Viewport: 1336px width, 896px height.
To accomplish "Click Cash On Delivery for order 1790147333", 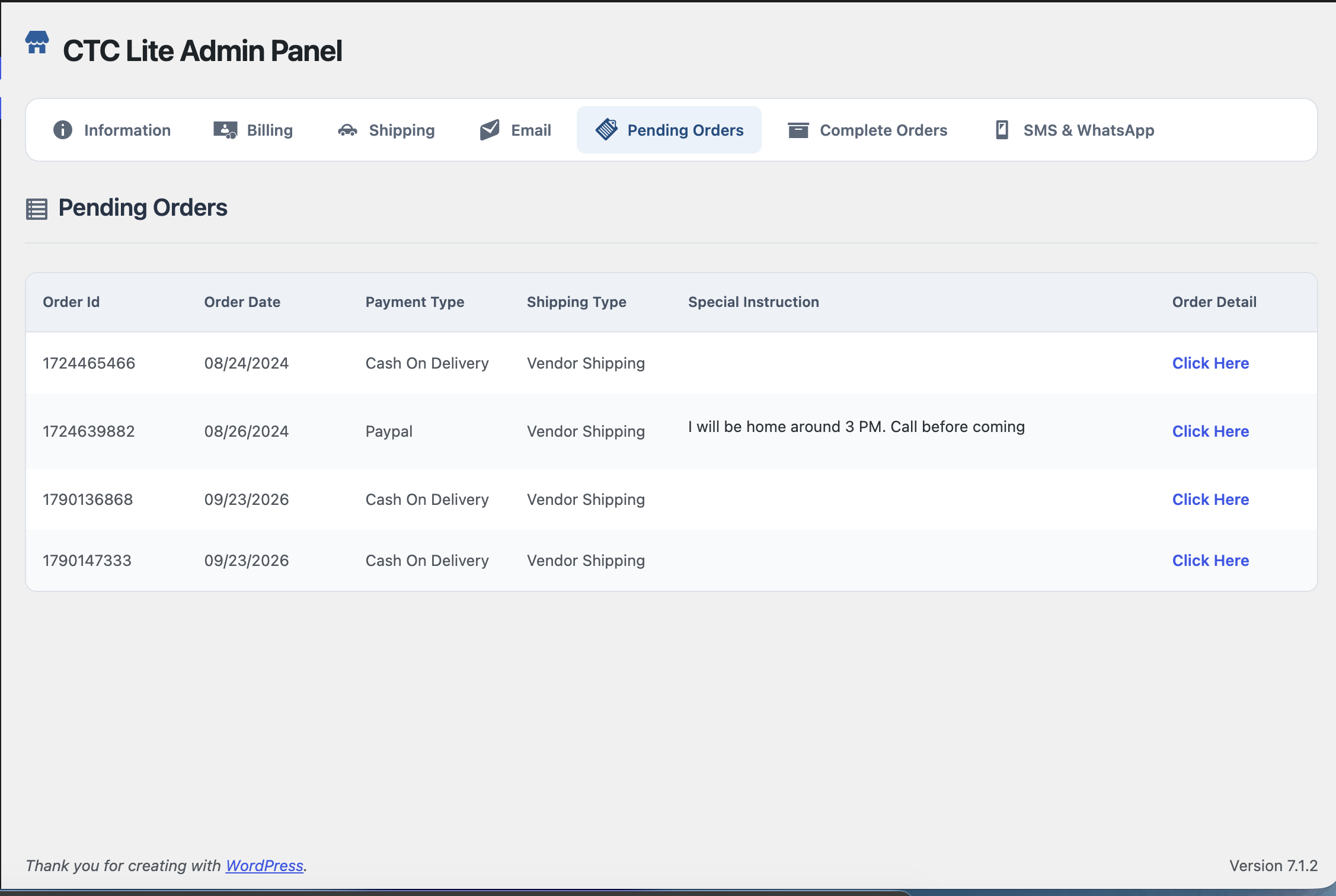I will tap(427, 561).
